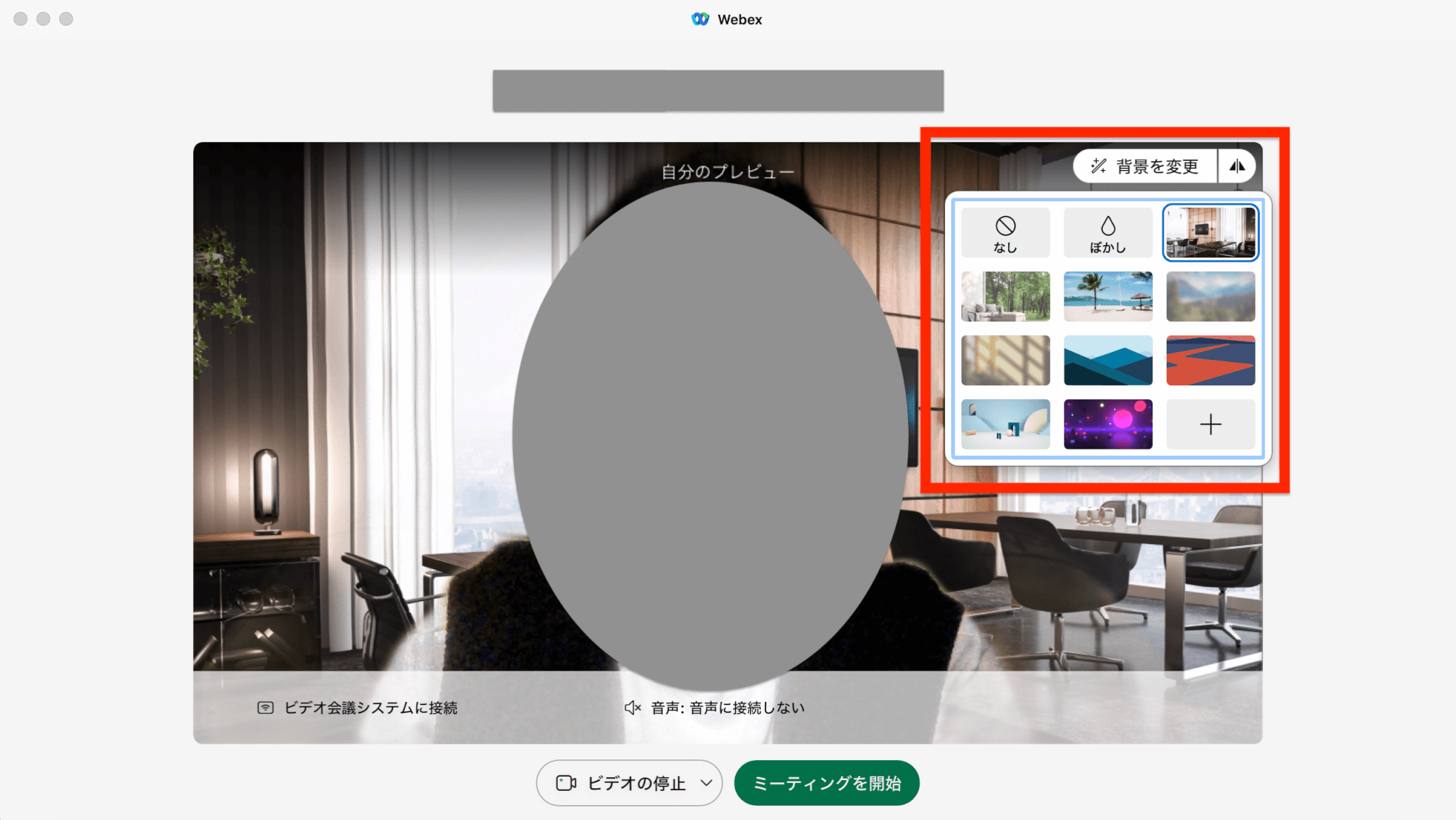
Task: Enable the forest living room background
Action: [1005, 297]
